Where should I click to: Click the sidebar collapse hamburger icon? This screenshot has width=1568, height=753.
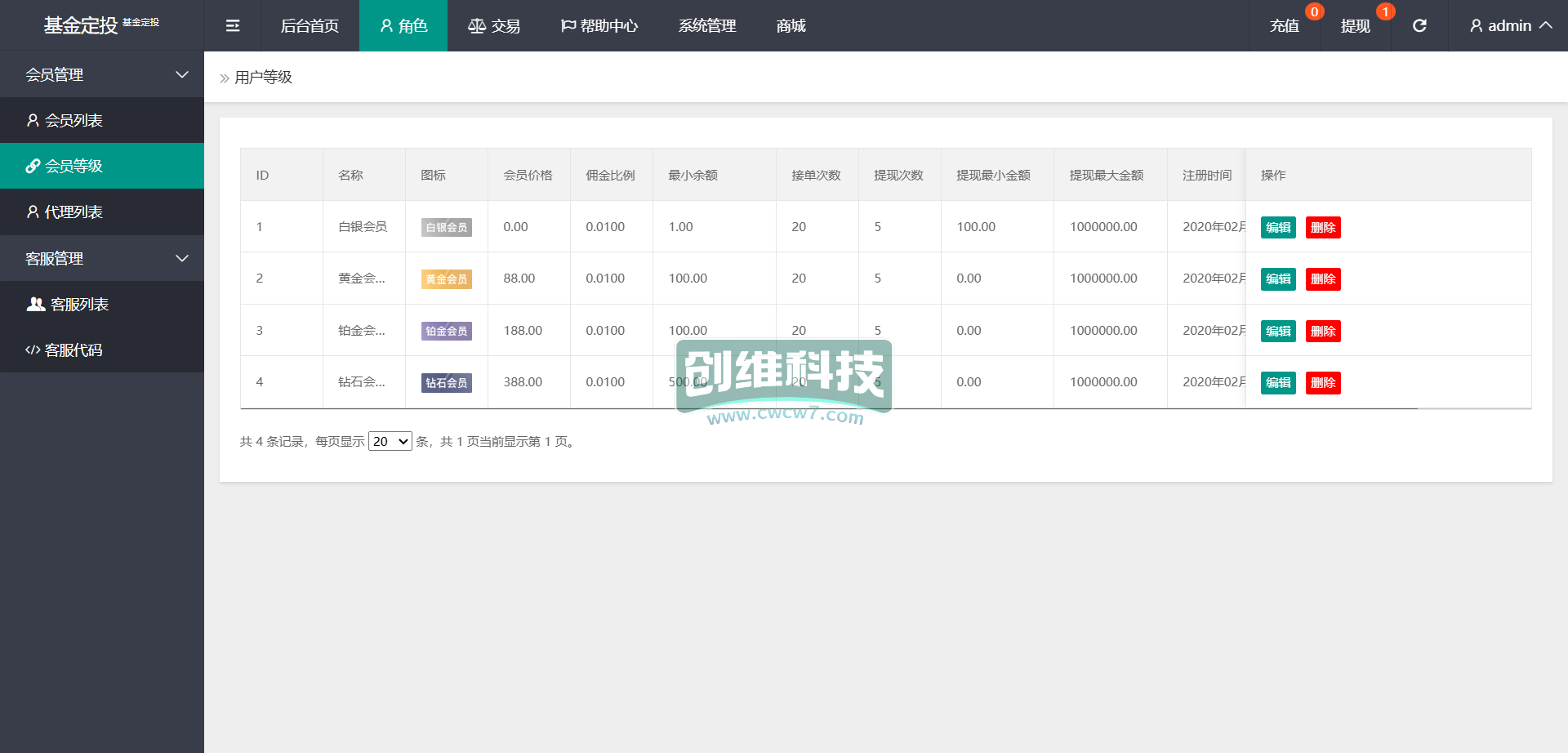[233, 26]
